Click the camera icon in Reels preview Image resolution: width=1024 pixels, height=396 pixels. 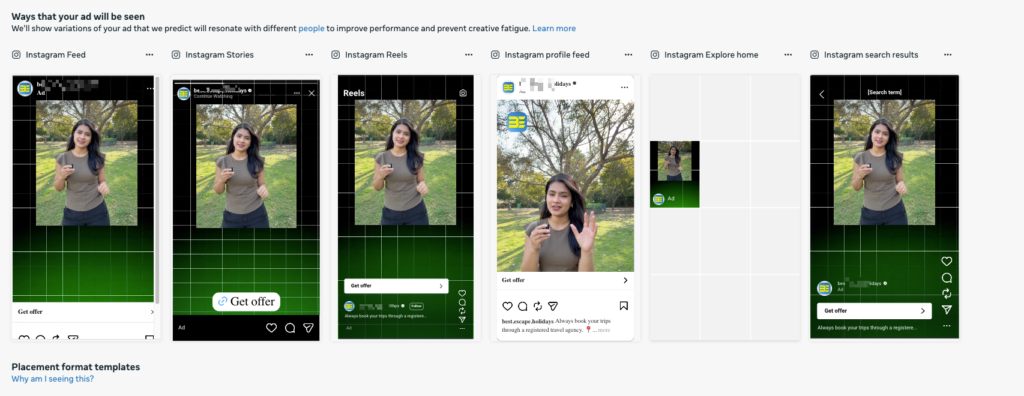(x=463, y=93)
